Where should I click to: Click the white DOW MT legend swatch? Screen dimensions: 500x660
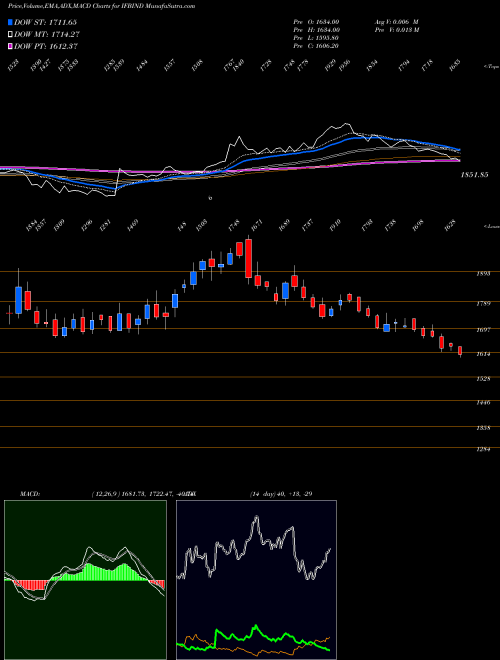[10, 35]
